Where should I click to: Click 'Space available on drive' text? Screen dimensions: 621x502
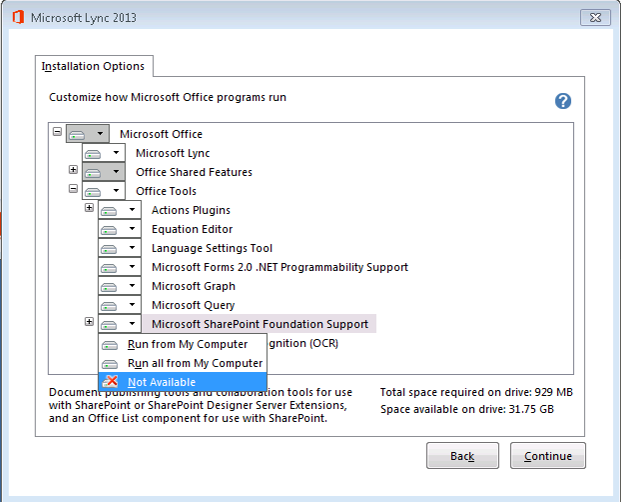point(467,409)
